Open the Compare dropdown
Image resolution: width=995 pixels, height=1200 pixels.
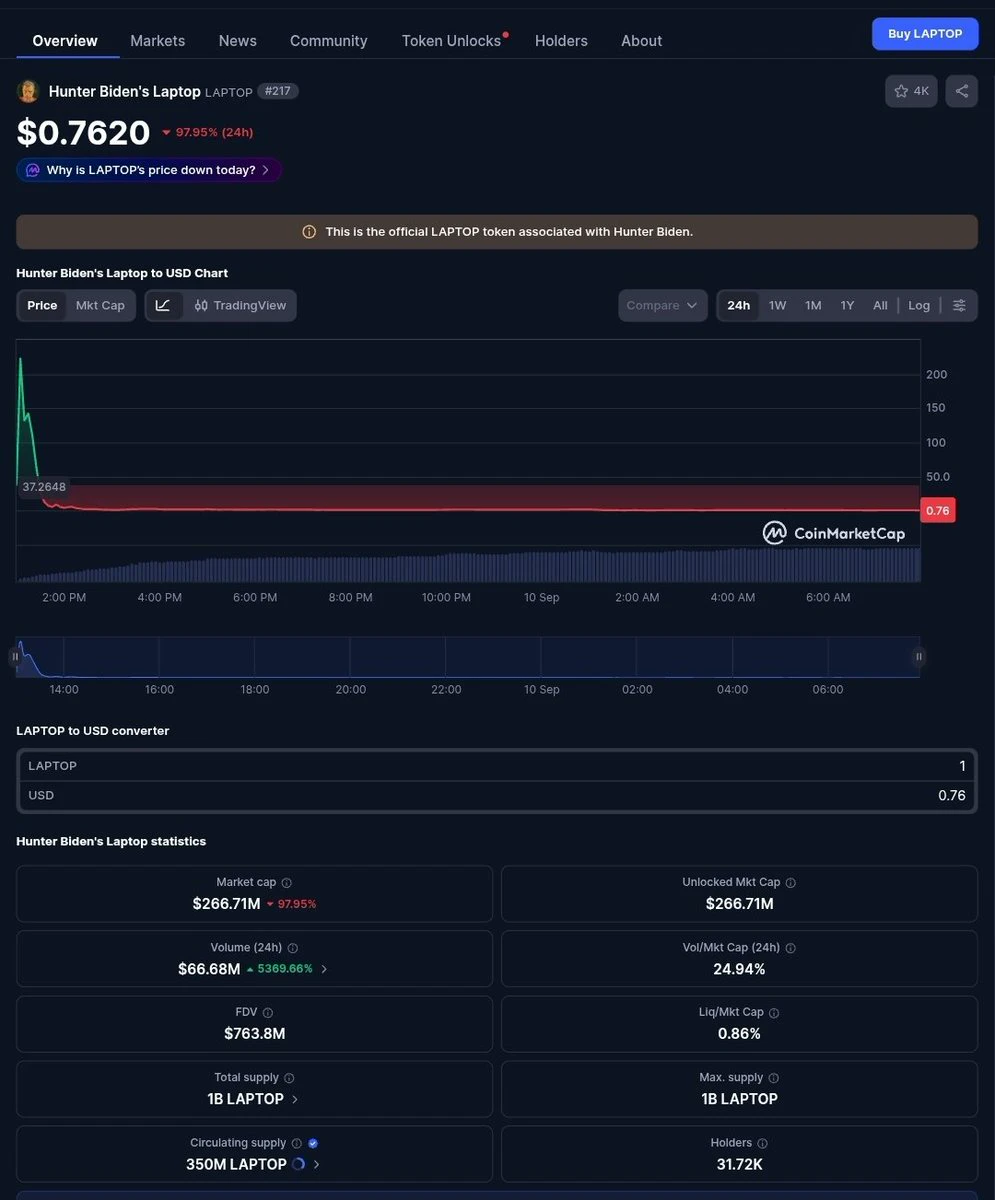click(662, 305)
